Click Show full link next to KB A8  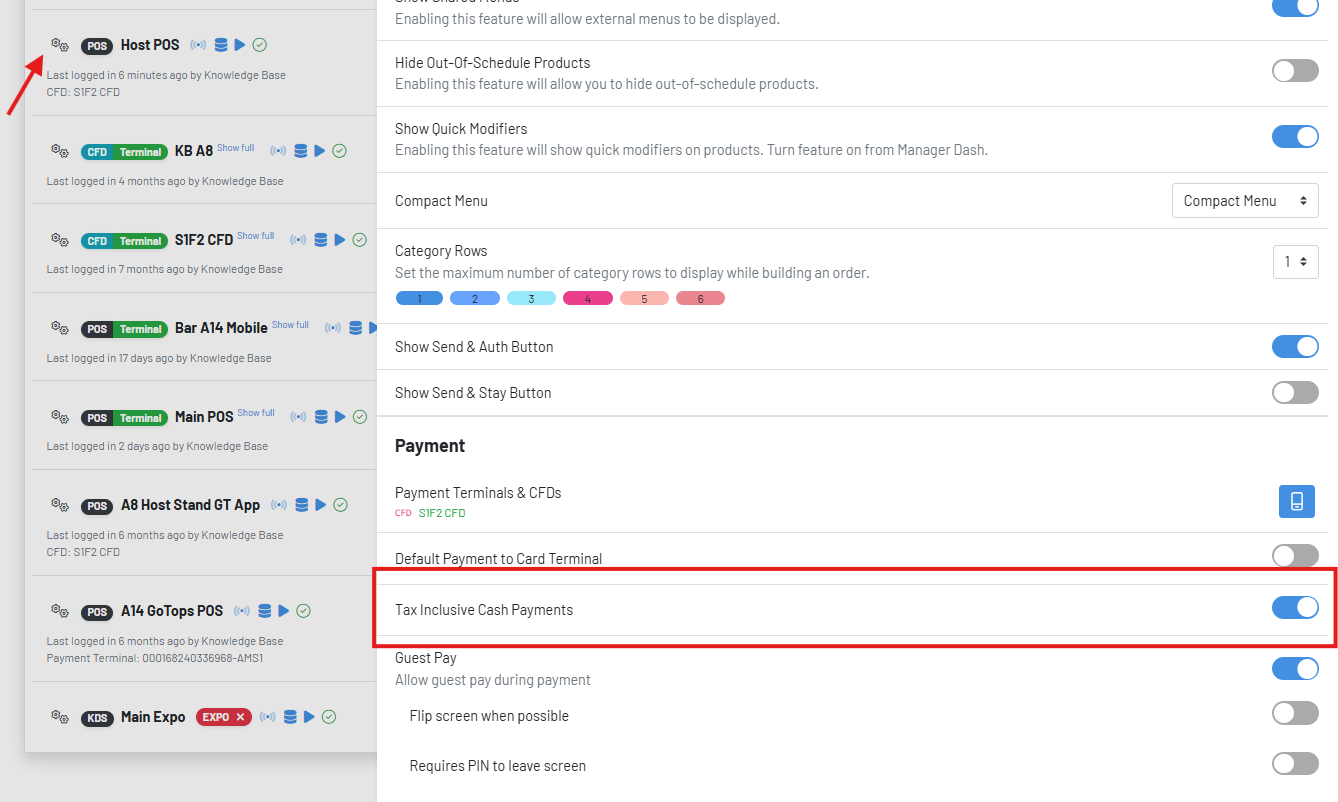coord(236,148)
